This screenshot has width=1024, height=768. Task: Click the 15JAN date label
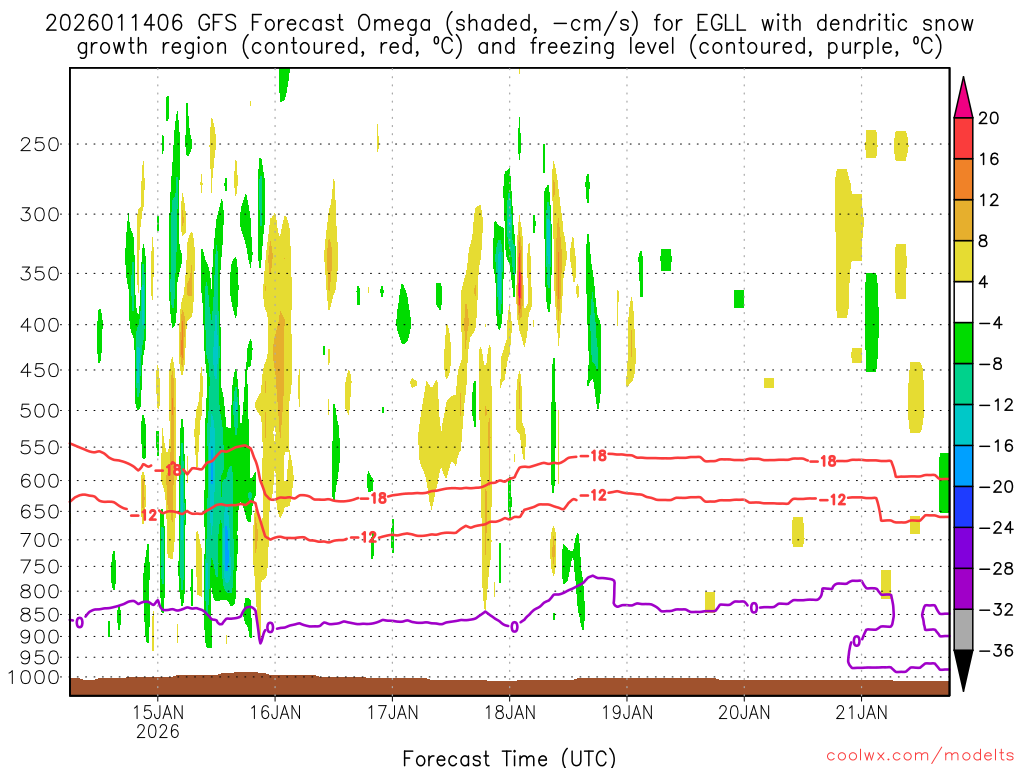[x=157, y=712]
